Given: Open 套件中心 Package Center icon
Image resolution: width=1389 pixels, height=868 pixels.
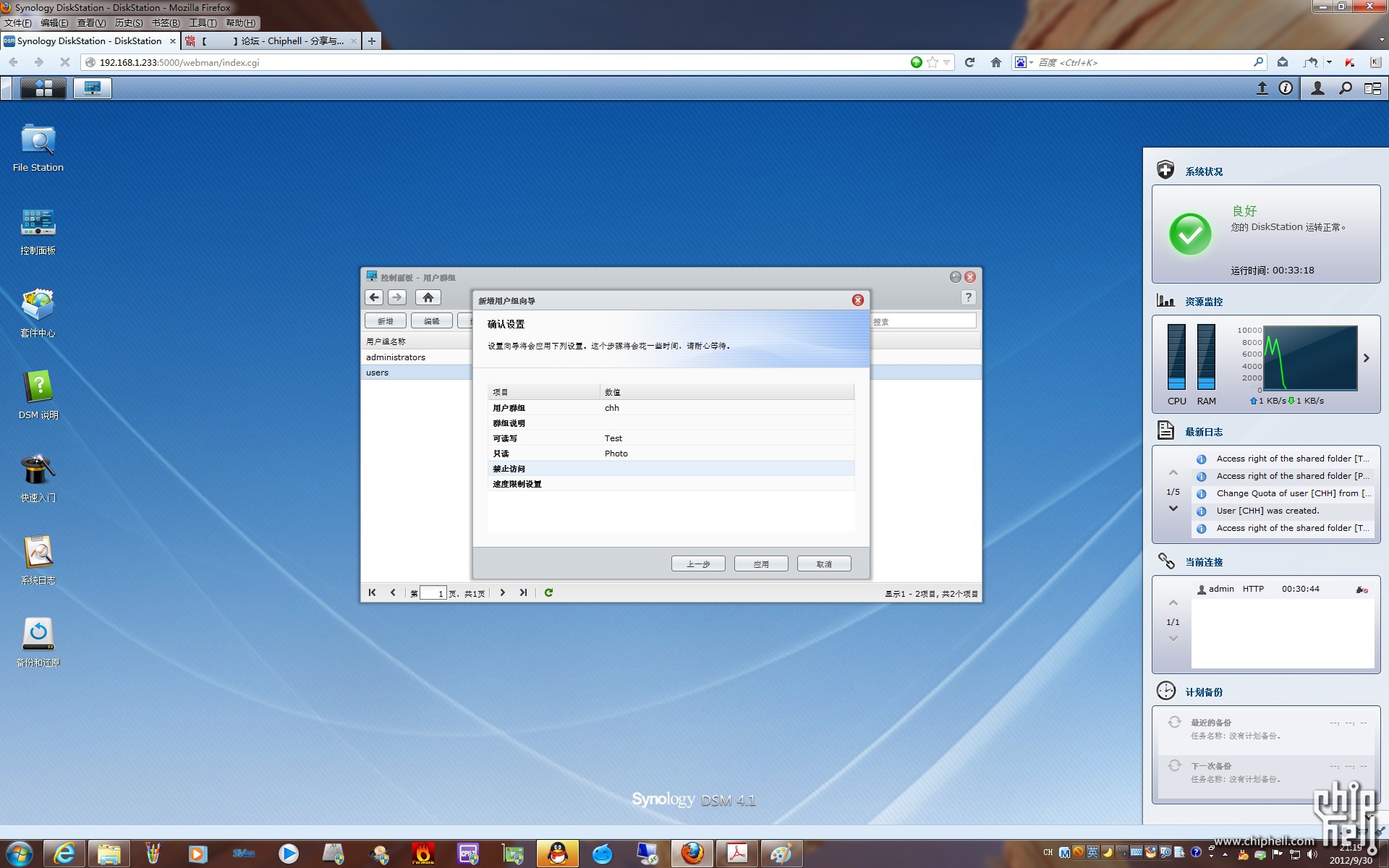Looking at the screenshot, I should click(x=38, y=313).
